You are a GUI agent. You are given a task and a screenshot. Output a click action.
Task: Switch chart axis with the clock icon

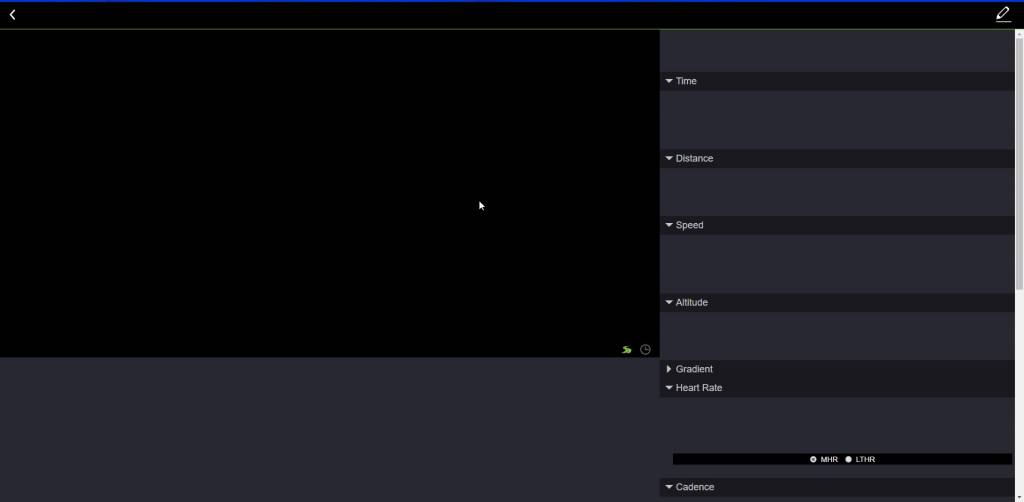click(x=645, y=350)
